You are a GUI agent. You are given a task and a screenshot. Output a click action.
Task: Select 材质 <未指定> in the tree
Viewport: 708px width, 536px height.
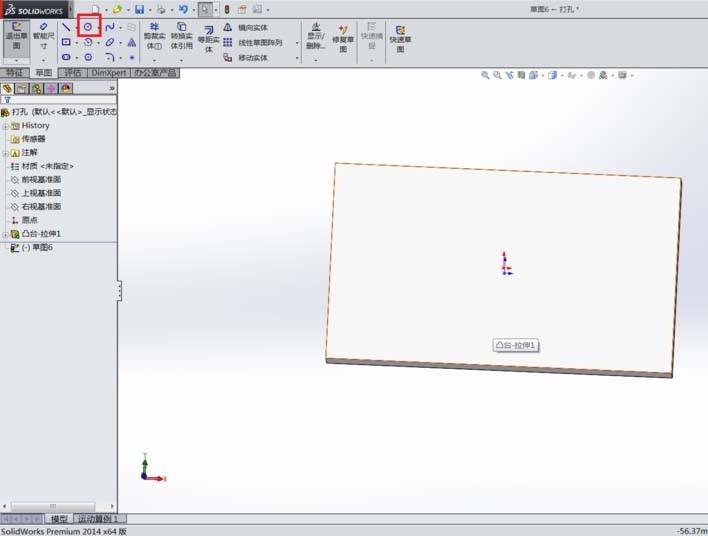click(x=42, y=166)
